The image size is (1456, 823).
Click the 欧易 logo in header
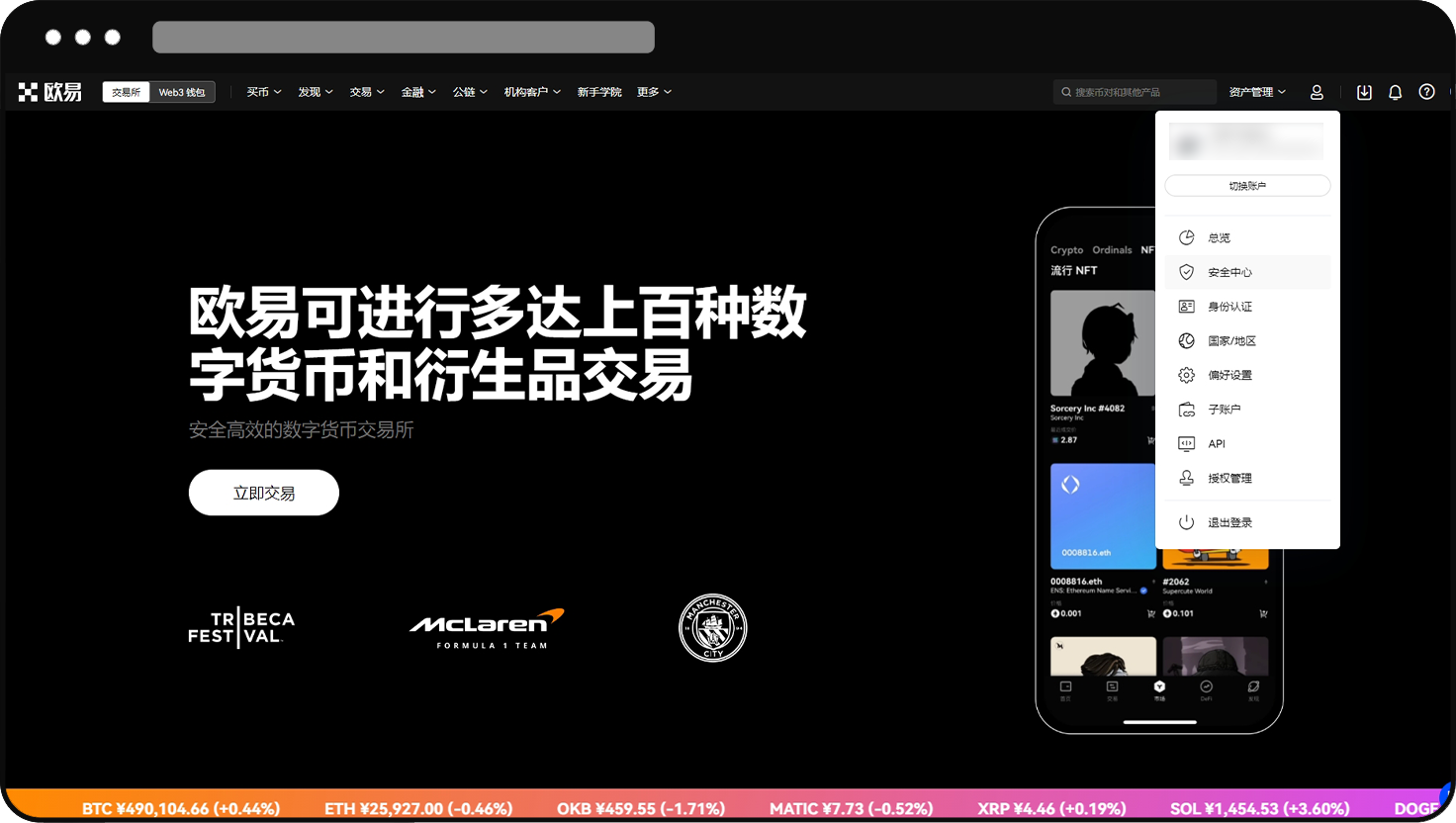(x=50, y=92)
